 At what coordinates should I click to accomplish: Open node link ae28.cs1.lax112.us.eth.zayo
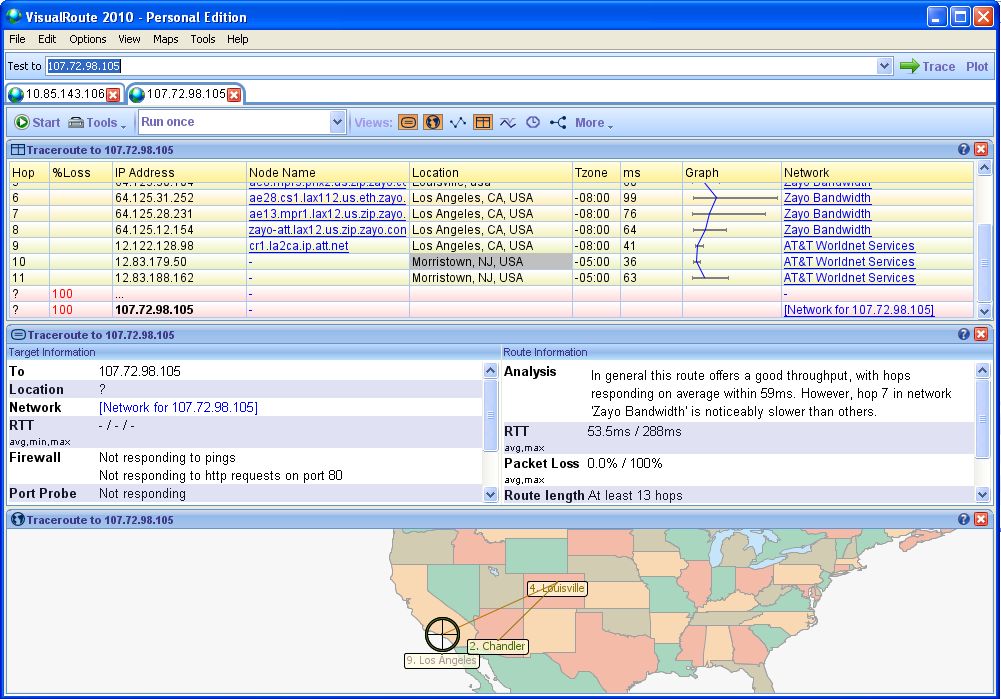click(327, 198)
